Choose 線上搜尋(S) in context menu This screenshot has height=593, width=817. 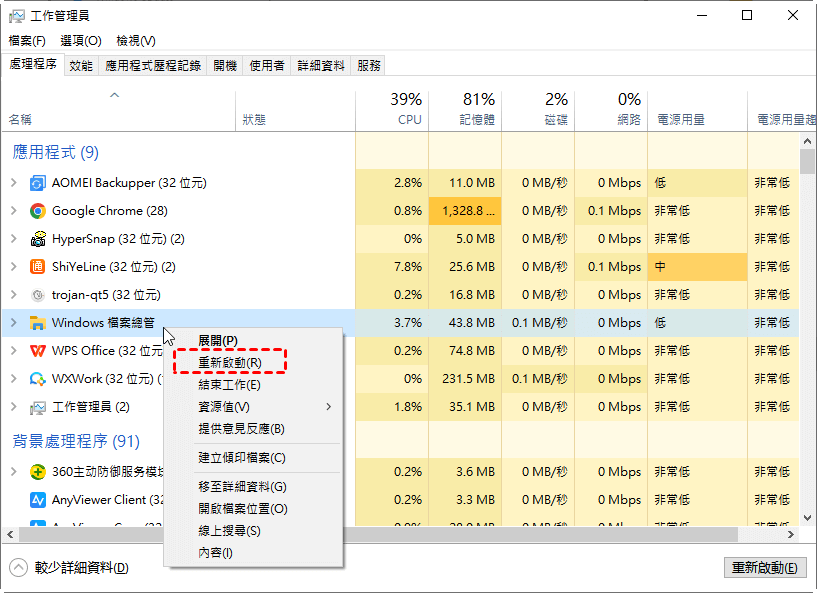(x=253, y=530)
